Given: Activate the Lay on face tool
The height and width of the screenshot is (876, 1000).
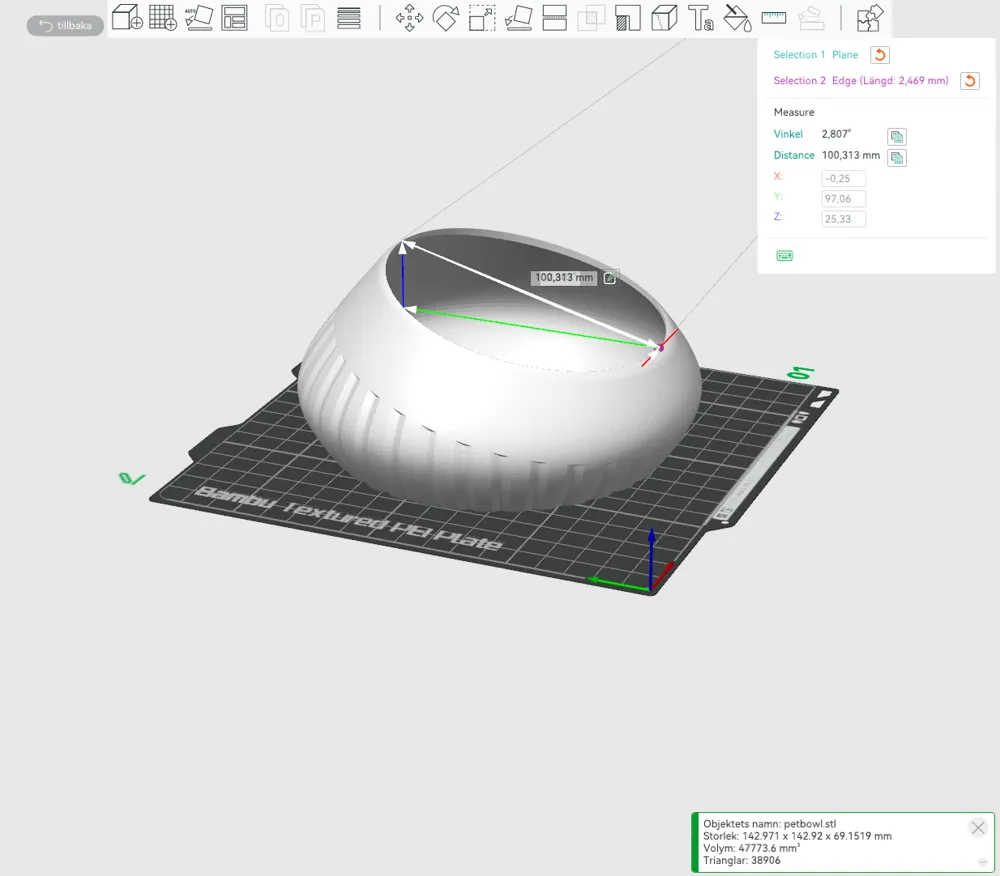Looking at the screenshot, I should [518, 18].
